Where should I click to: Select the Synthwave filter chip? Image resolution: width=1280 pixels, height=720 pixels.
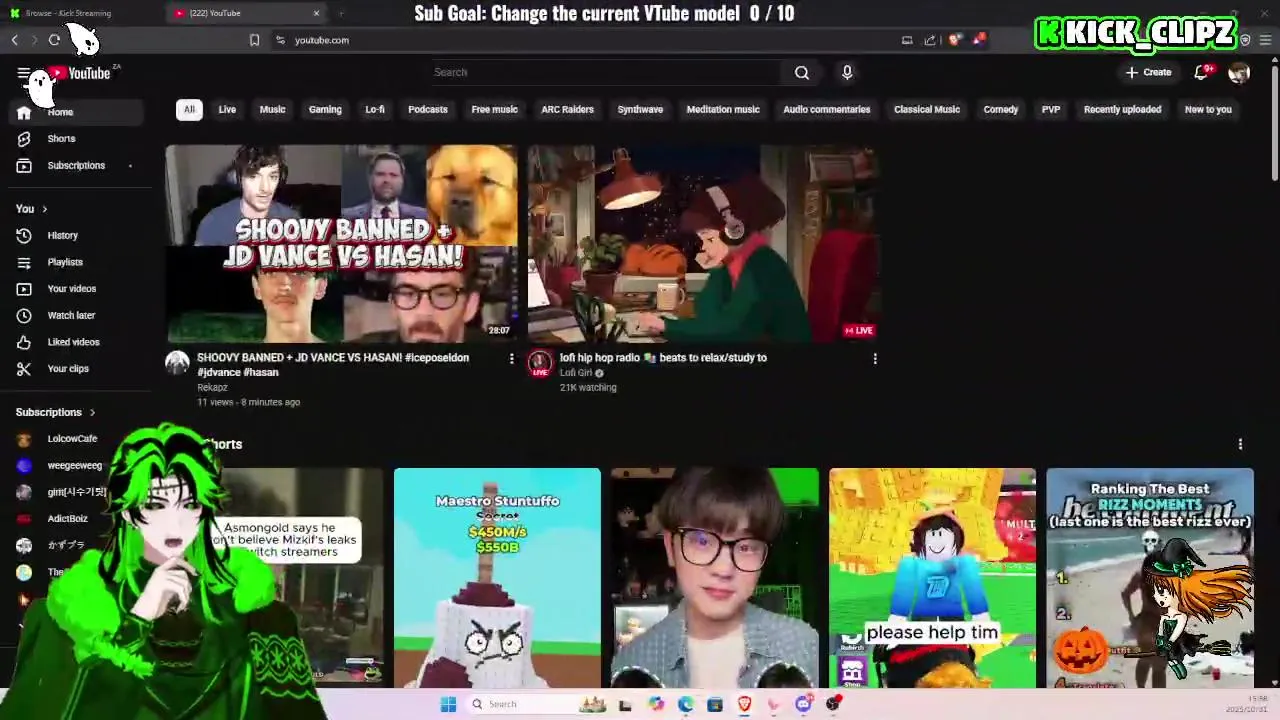(x=640, y=109)
